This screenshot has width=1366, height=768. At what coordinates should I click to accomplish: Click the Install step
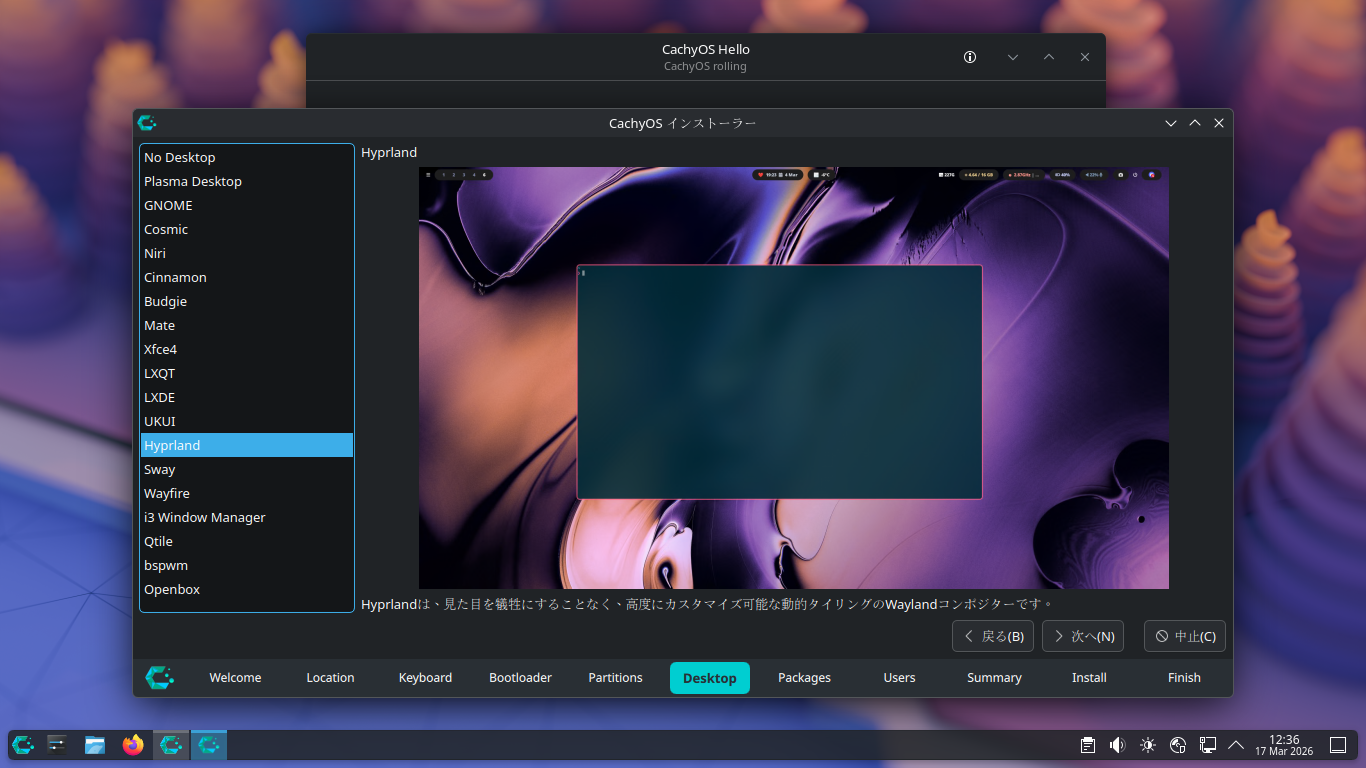tap(1089, 678)
